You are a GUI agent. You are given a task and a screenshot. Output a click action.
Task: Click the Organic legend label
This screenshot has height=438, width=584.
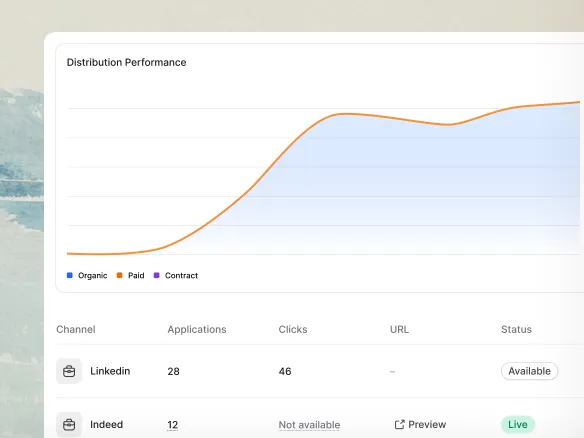(92, 276)
